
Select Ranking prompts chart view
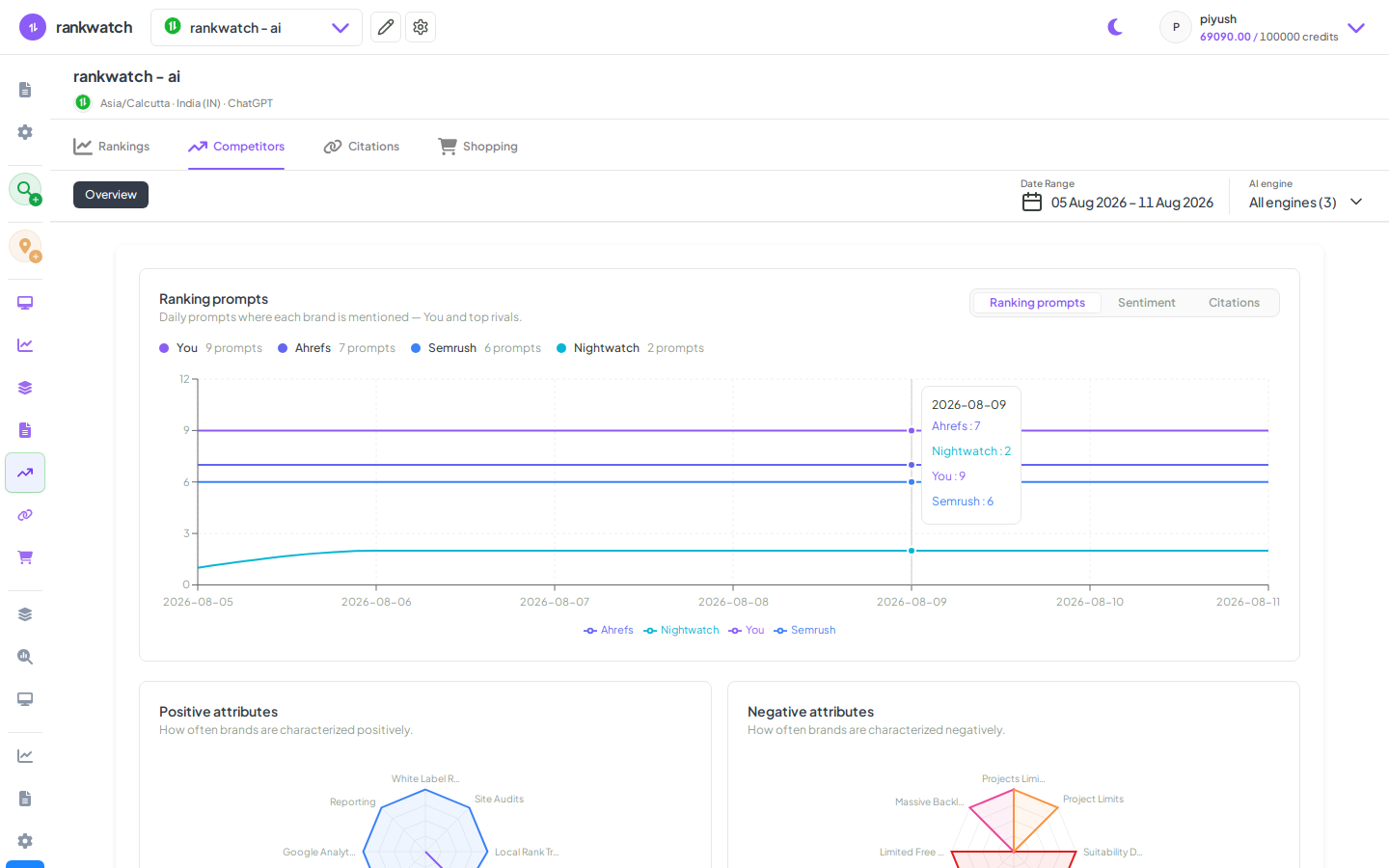(x=1037, y=303)
